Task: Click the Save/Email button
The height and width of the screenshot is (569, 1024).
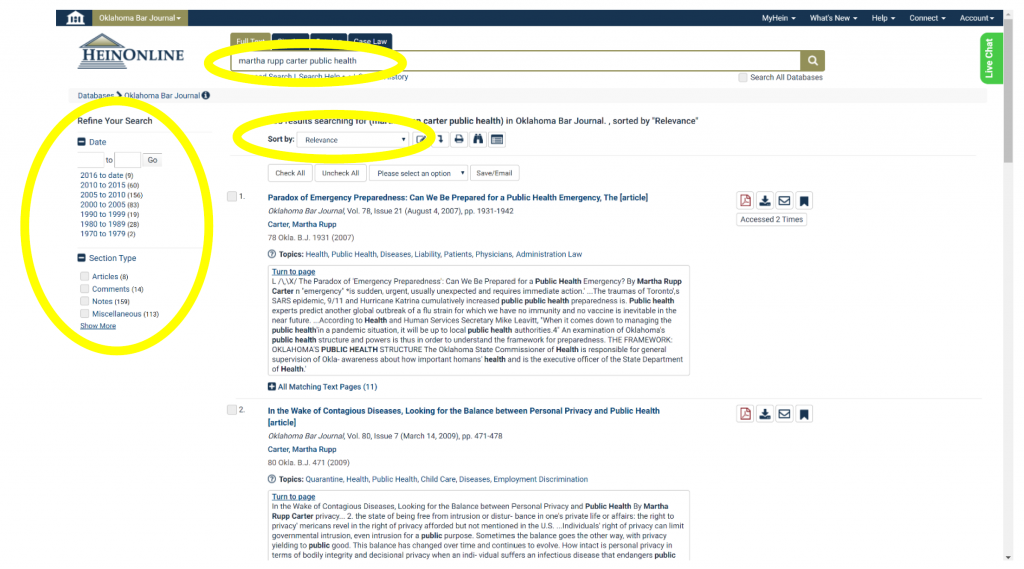Action: coord(494,173)
